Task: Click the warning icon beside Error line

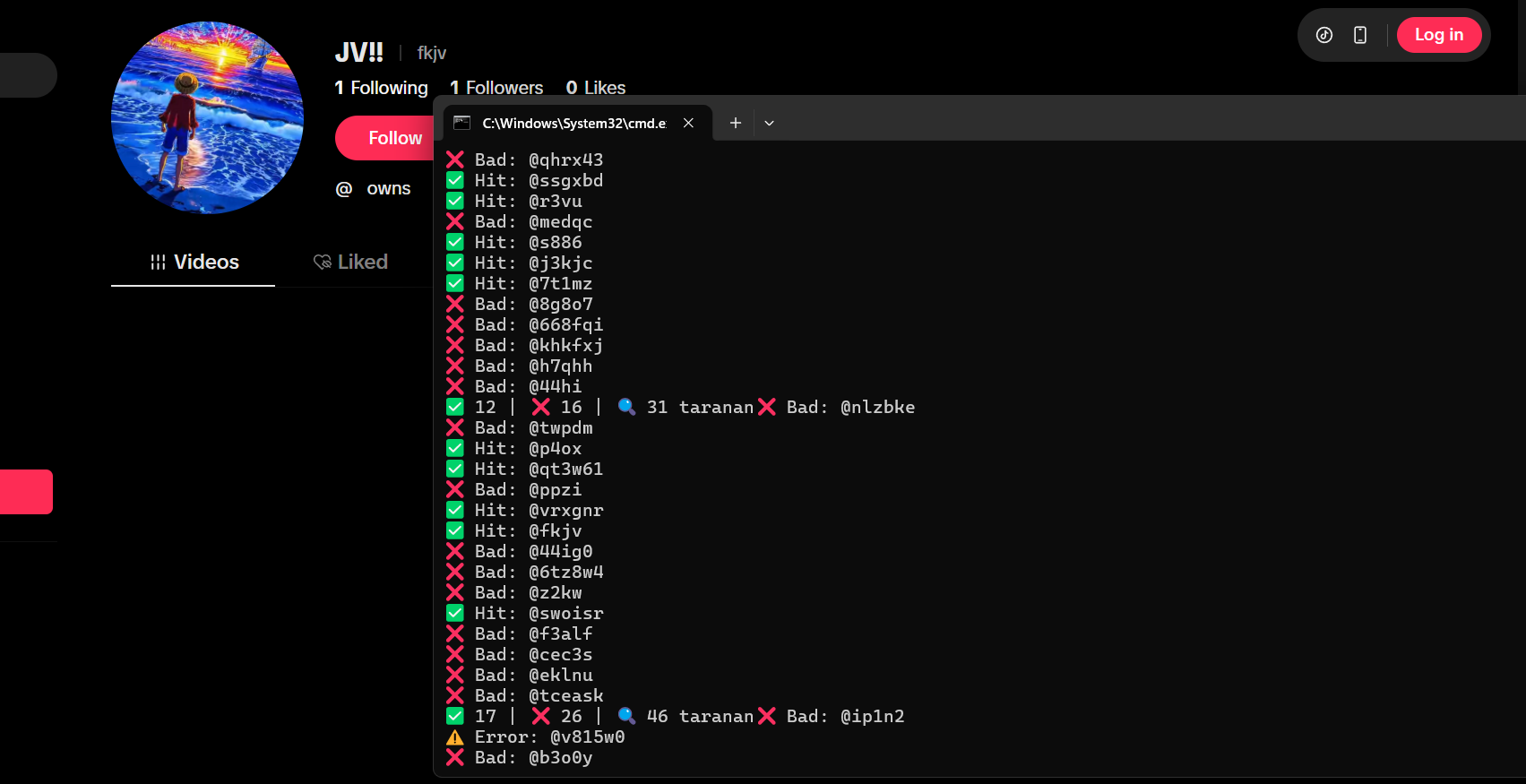Action: point(455,737)
